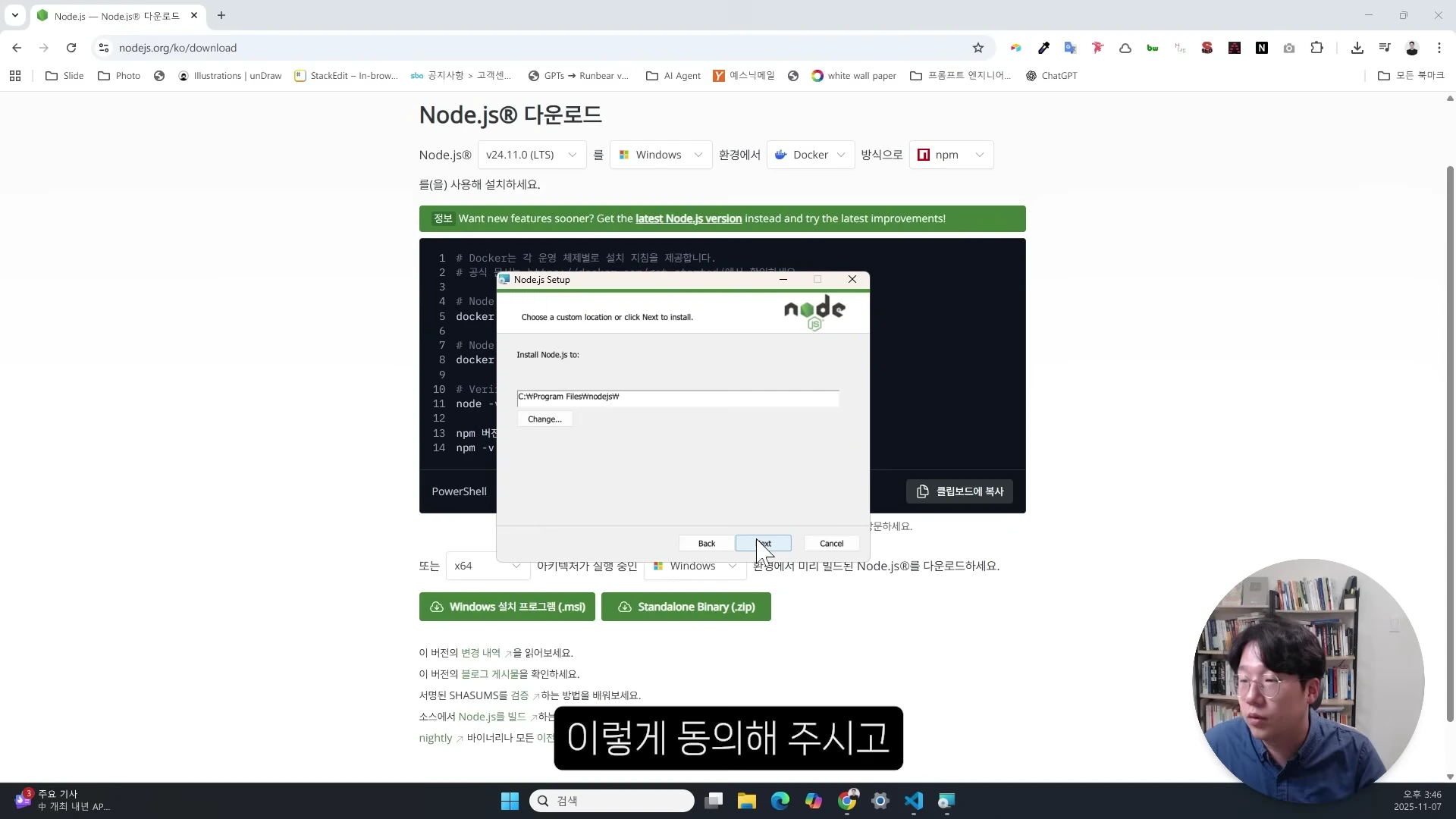This screenshot has height=819, width=1456.
Task: Copy the code to clipboard button
Action: tap(959, 491)
